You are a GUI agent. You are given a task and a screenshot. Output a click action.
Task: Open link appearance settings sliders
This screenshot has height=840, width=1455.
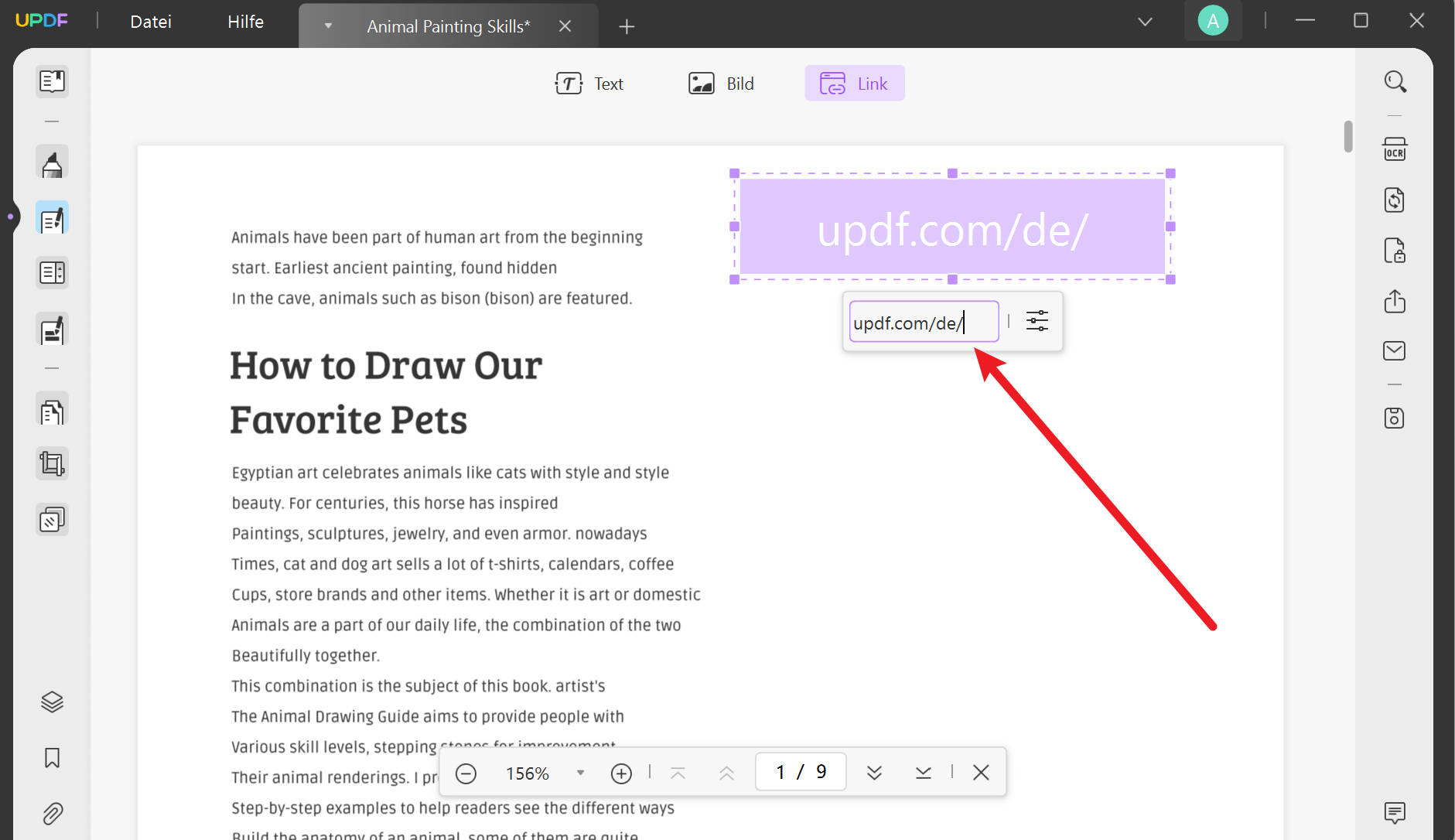1037,321
